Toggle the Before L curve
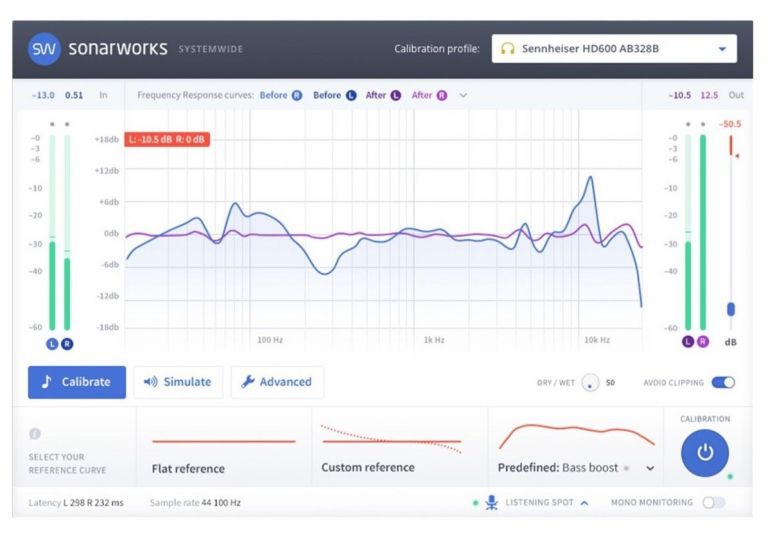768x537 pixels. click(335, 95)
